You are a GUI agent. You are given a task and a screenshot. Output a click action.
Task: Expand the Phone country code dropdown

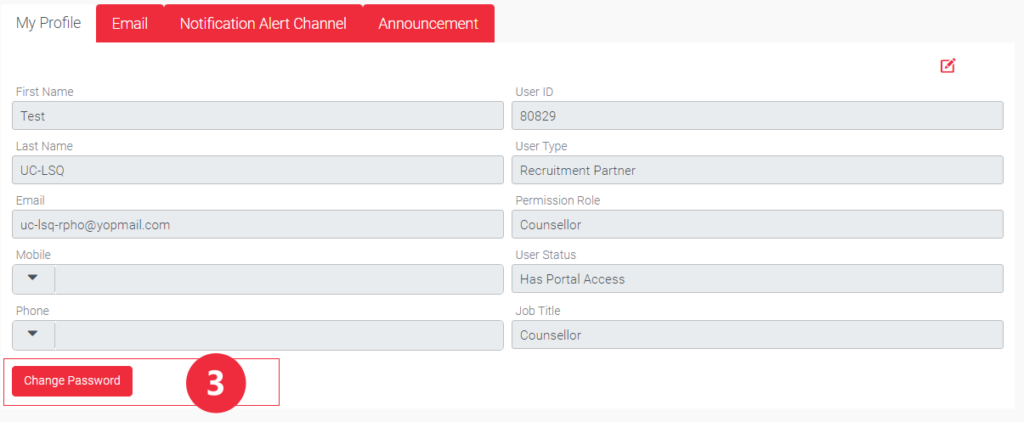tap(33, 335)
